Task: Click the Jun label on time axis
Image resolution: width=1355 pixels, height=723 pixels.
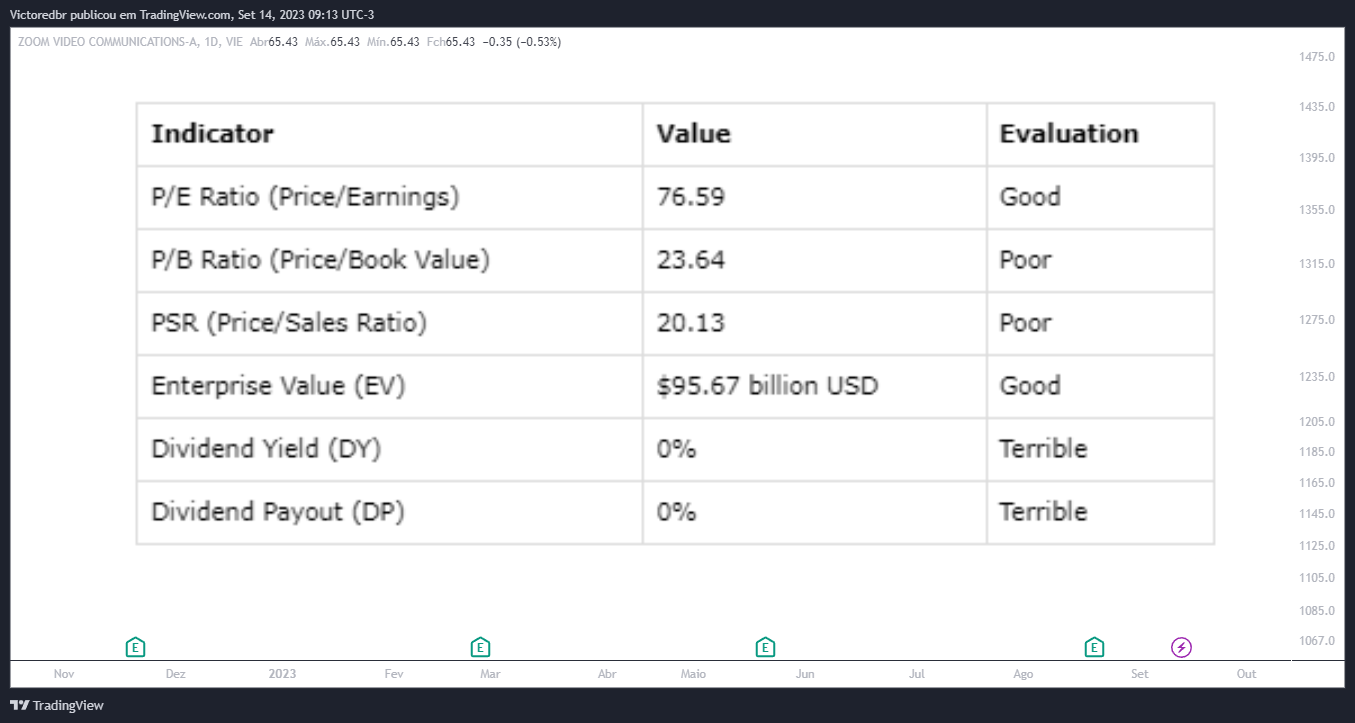Action: point(805,674)
